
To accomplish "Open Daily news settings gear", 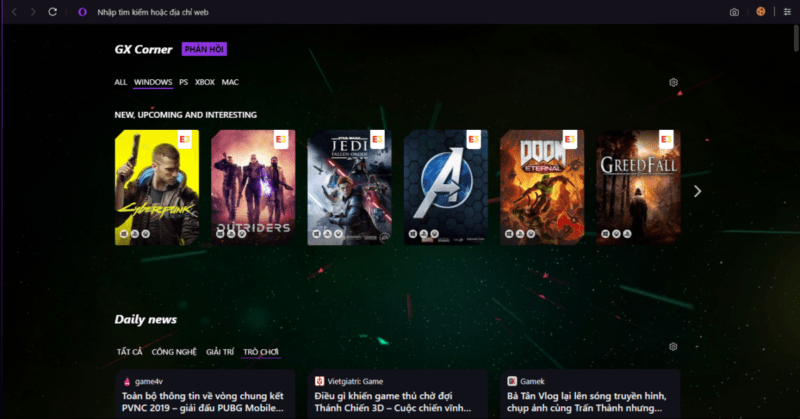I will click(x=673, y=347).
